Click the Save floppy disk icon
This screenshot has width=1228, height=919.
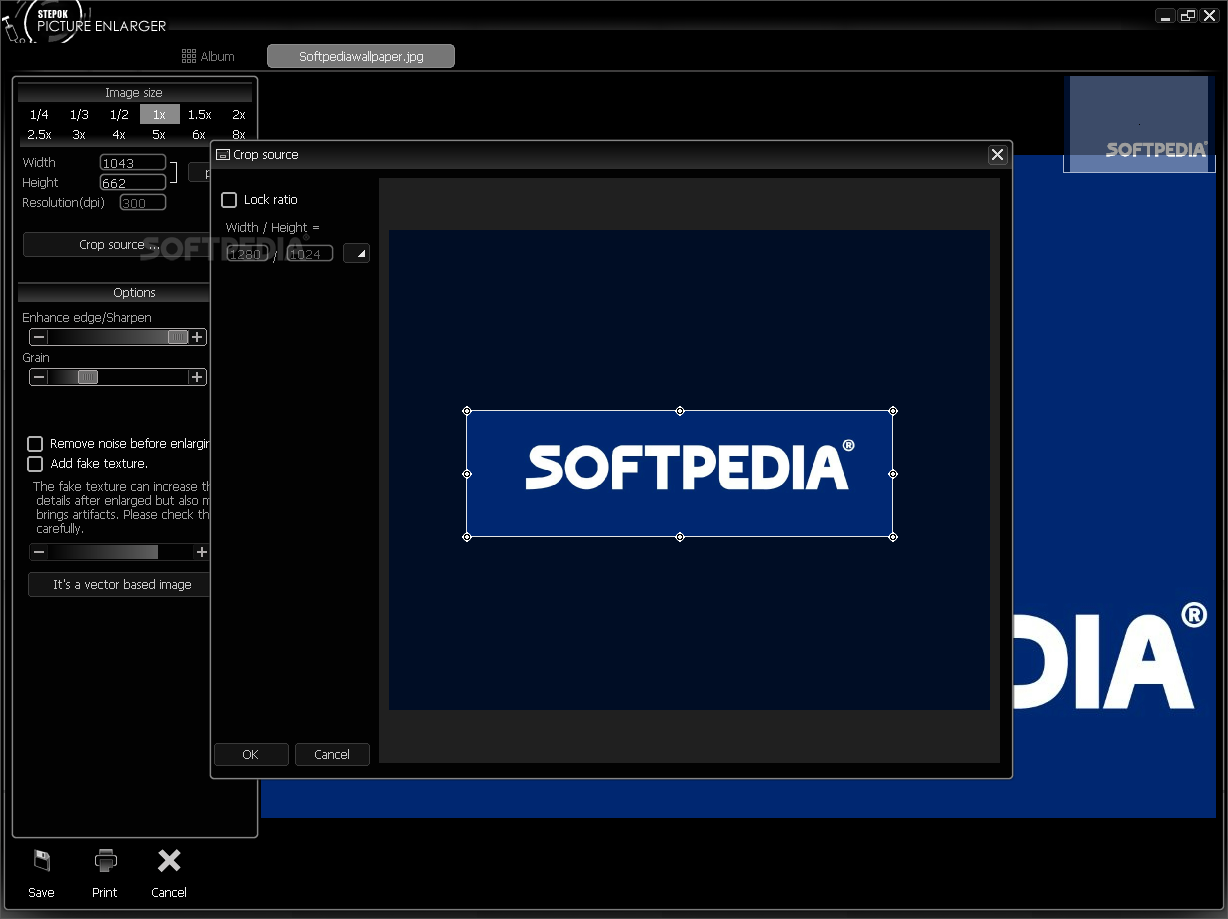(x=41, y=860)
